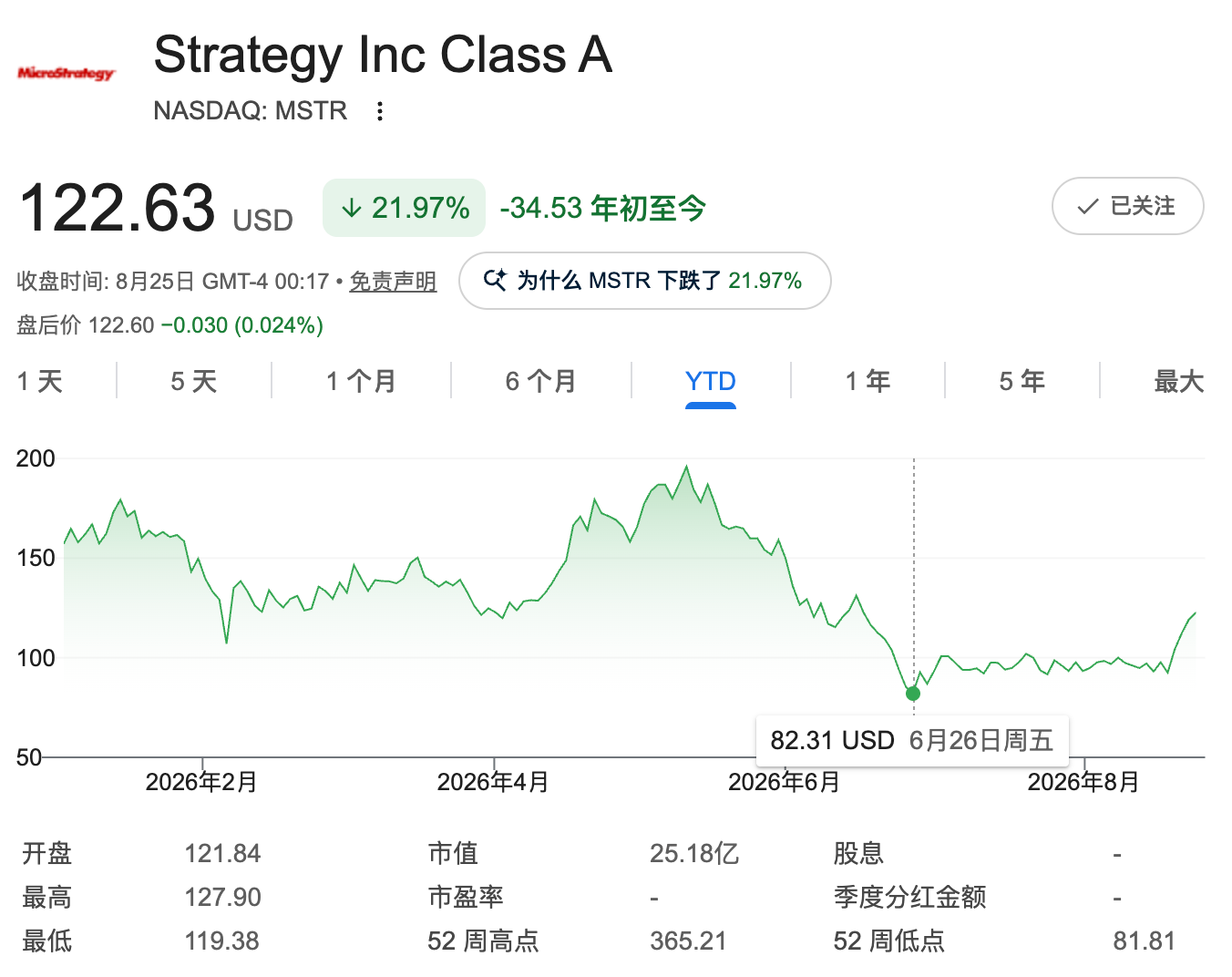Click the Strategy Inc Class A title
This screenshot has height=977, width=1232.
click(x=383, y=55)
